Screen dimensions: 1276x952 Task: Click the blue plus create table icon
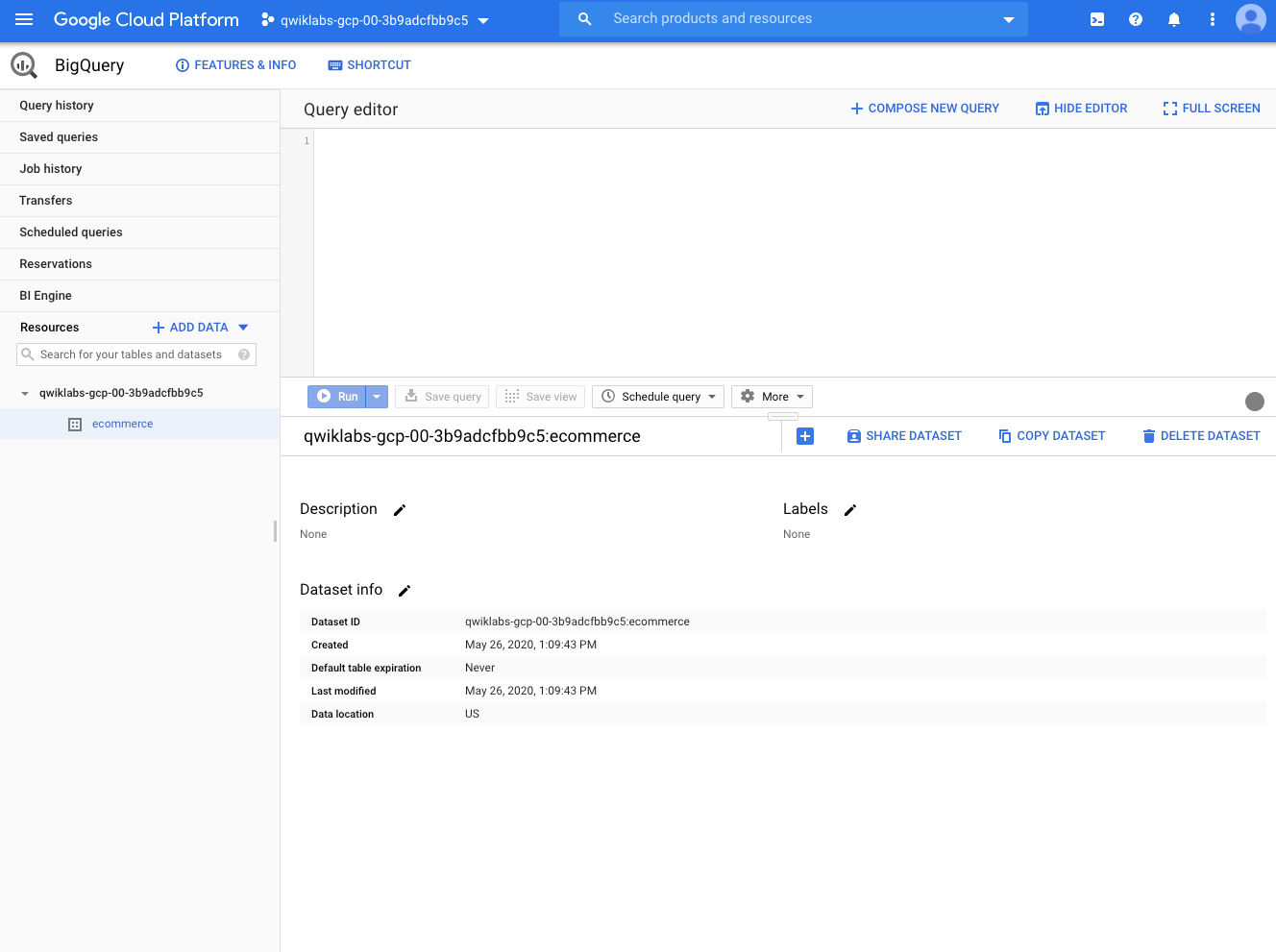click(805, 436)
